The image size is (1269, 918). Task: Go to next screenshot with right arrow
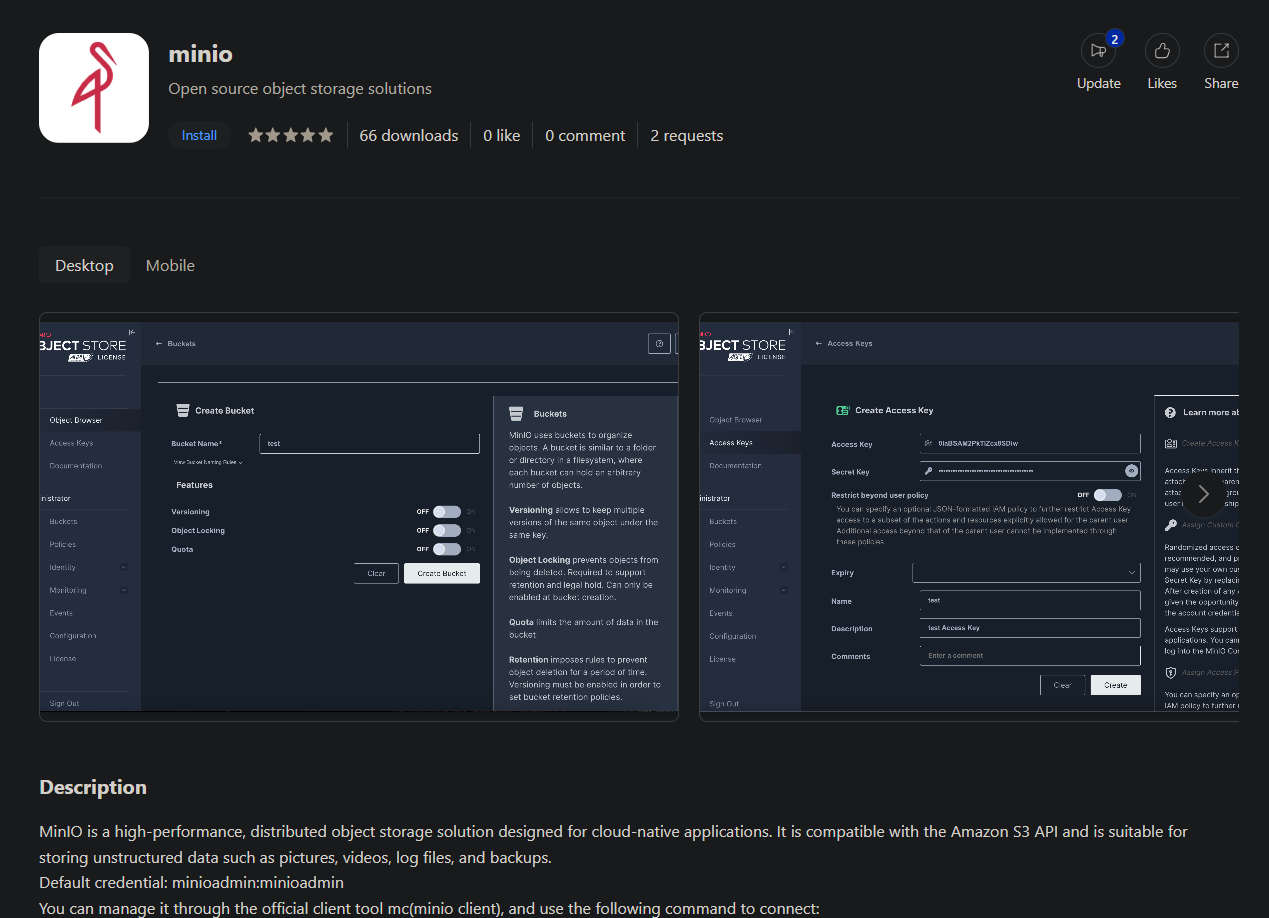point(1203,494)
